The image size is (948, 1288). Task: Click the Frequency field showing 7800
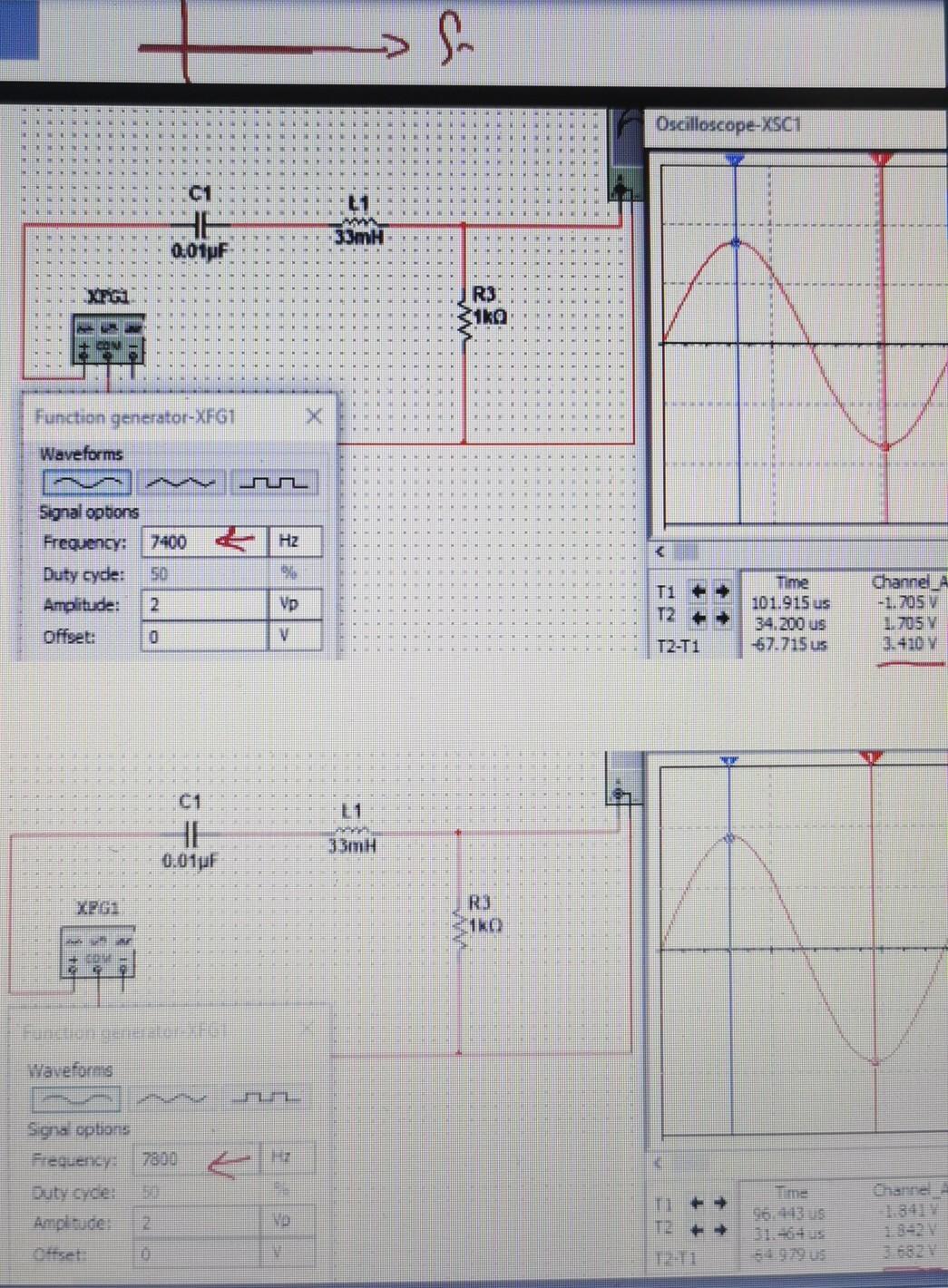coord(196,1159)
